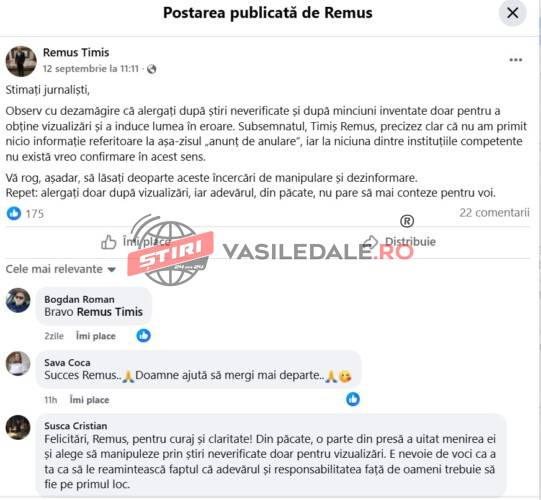Click the public globe visibility icon
Image resolution: width=541 pixels, height=500 pixels.
point(151,69)
